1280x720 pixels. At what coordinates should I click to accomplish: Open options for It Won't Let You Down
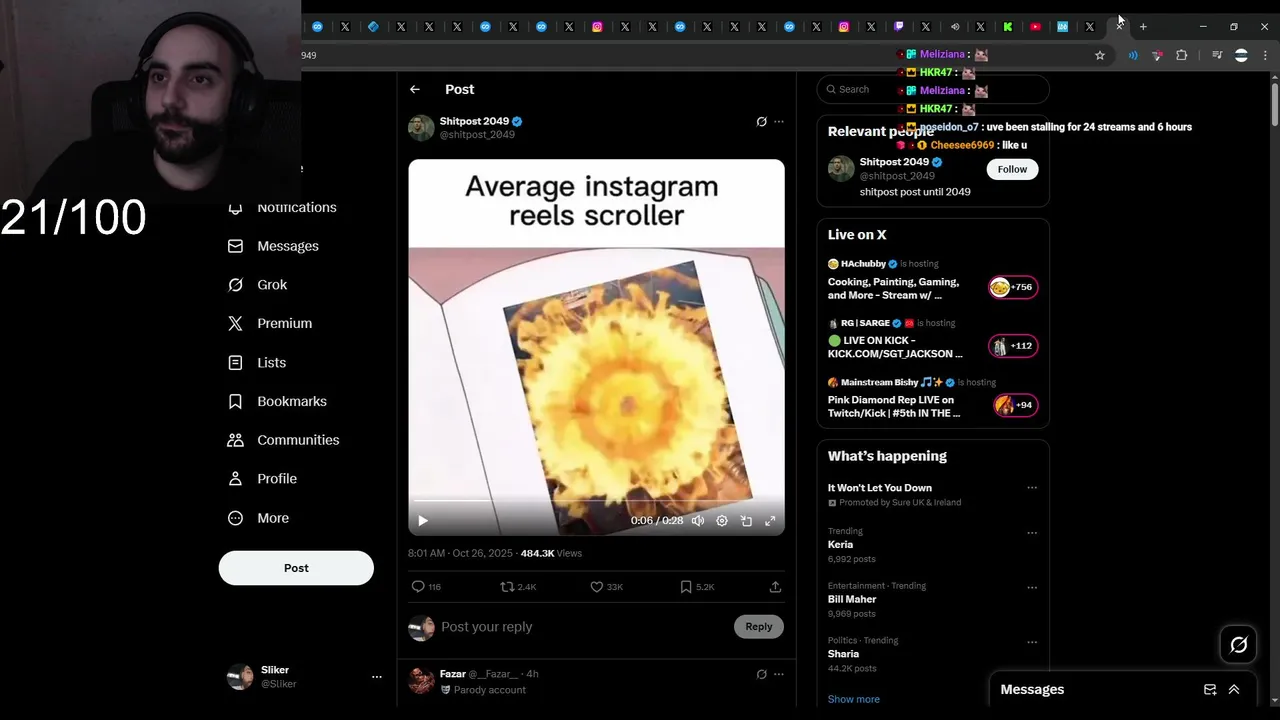(x=1032, y=488)
